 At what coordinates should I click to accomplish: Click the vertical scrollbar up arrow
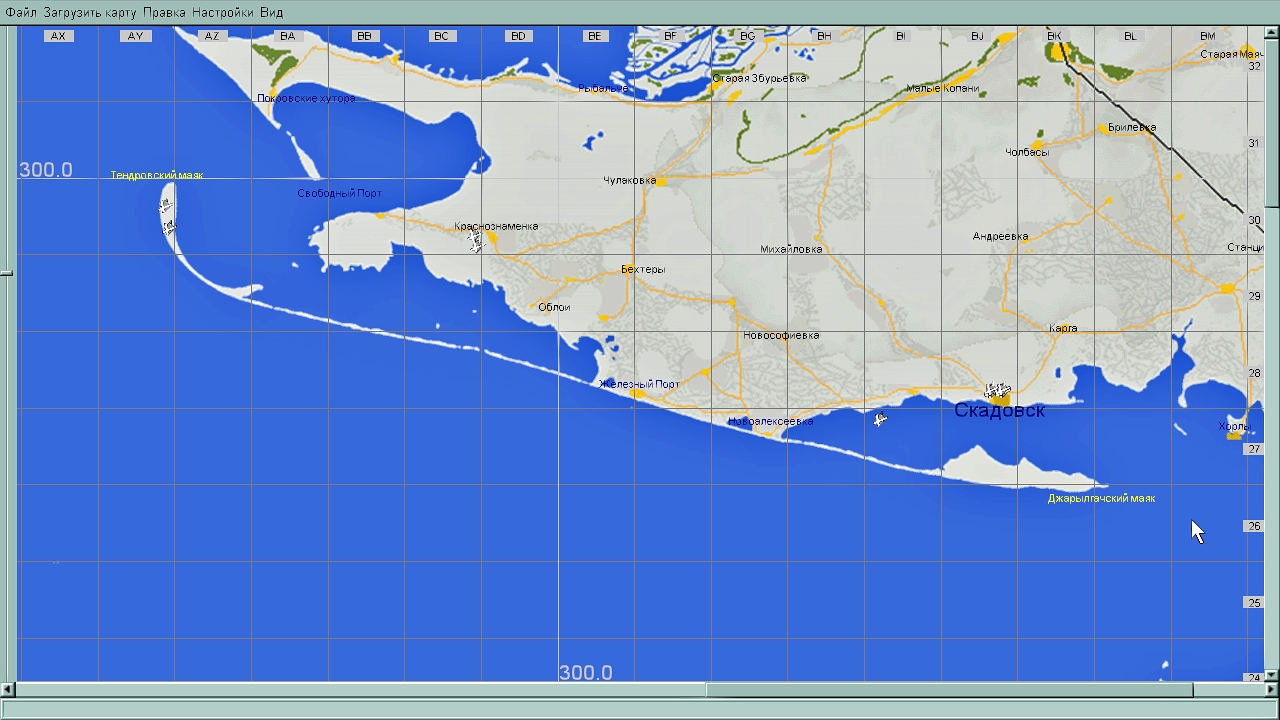click(1272, 32)
